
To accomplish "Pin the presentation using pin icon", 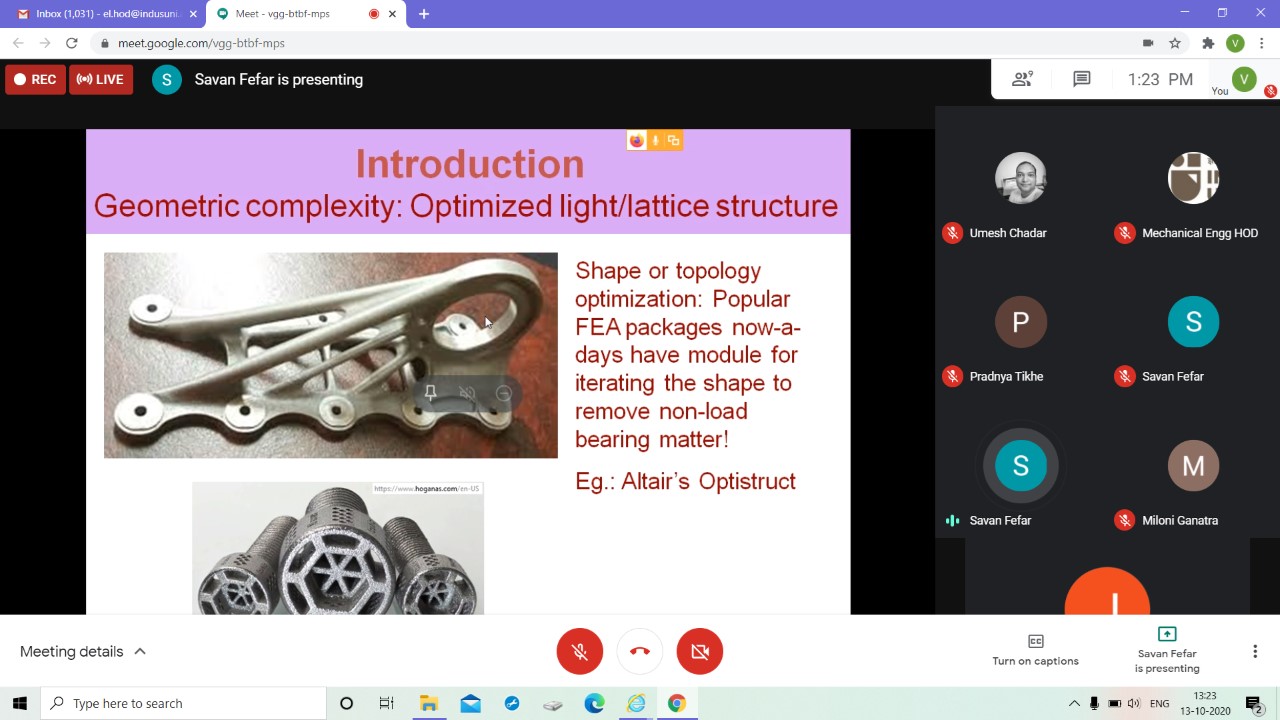I will pos(431,393).
